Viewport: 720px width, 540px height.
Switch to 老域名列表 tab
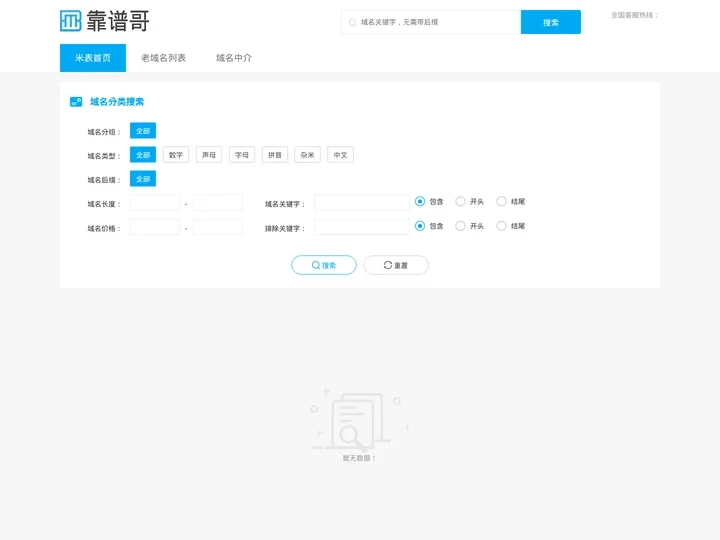tap(163, 58)
